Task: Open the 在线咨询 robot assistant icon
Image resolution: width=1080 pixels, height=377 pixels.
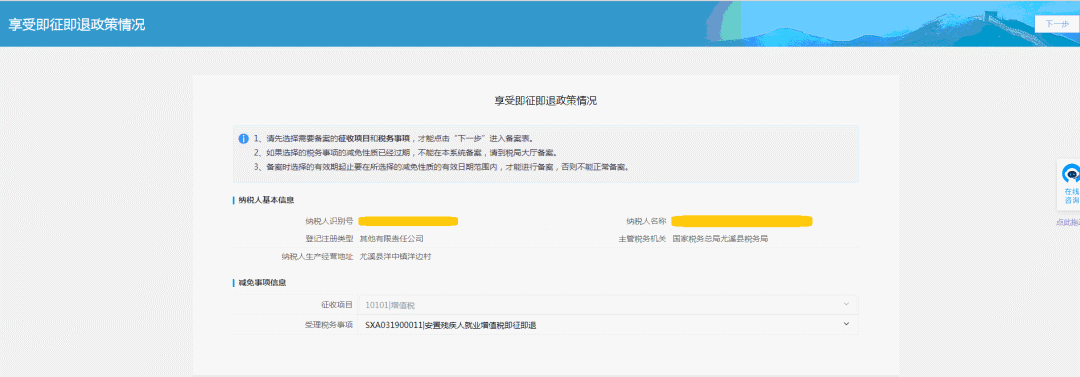Action: click(1070, 173)
